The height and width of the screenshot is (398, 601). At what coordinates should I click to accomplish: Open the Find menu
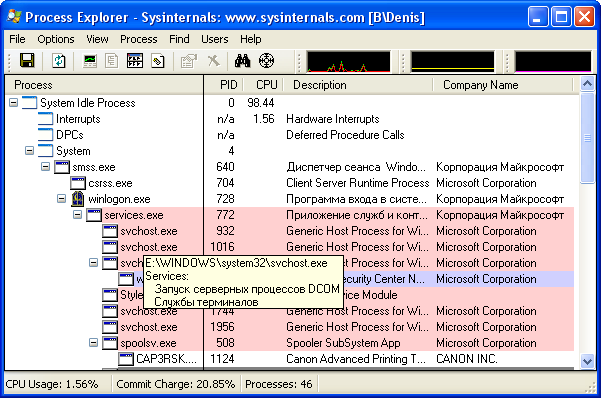click(179, 39)
